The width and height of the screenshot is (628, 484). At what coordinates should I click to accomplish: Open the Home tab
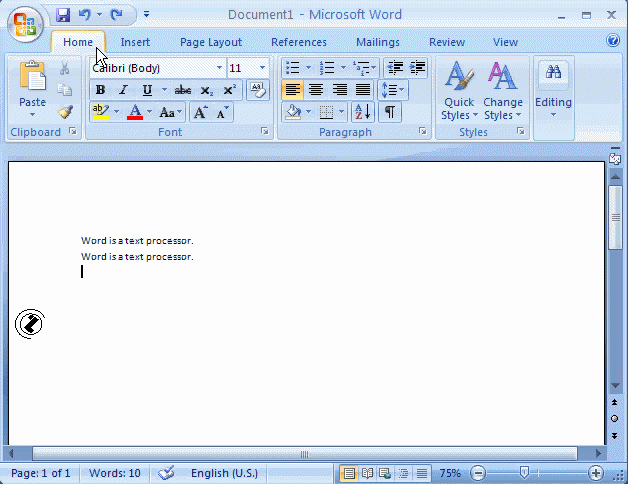[78, 42]
